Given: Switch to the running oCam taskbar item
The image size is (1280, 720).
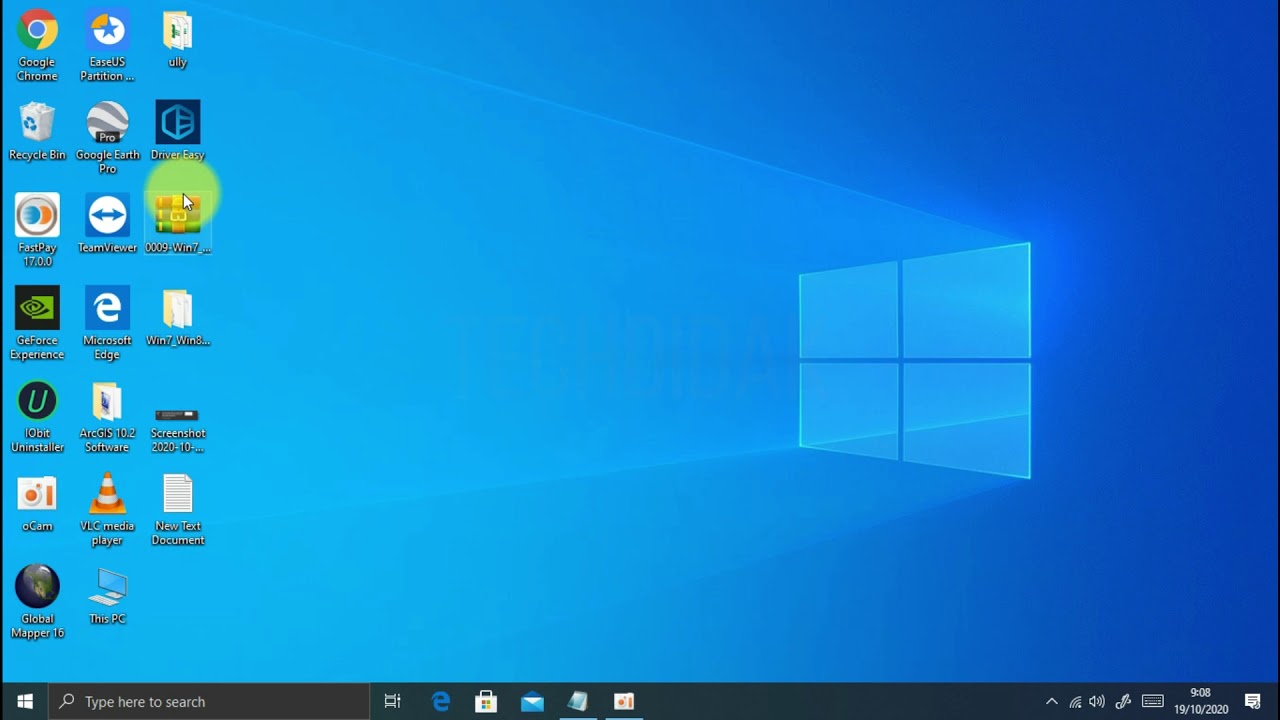Looking at the screenshot, I should point(624,701).
